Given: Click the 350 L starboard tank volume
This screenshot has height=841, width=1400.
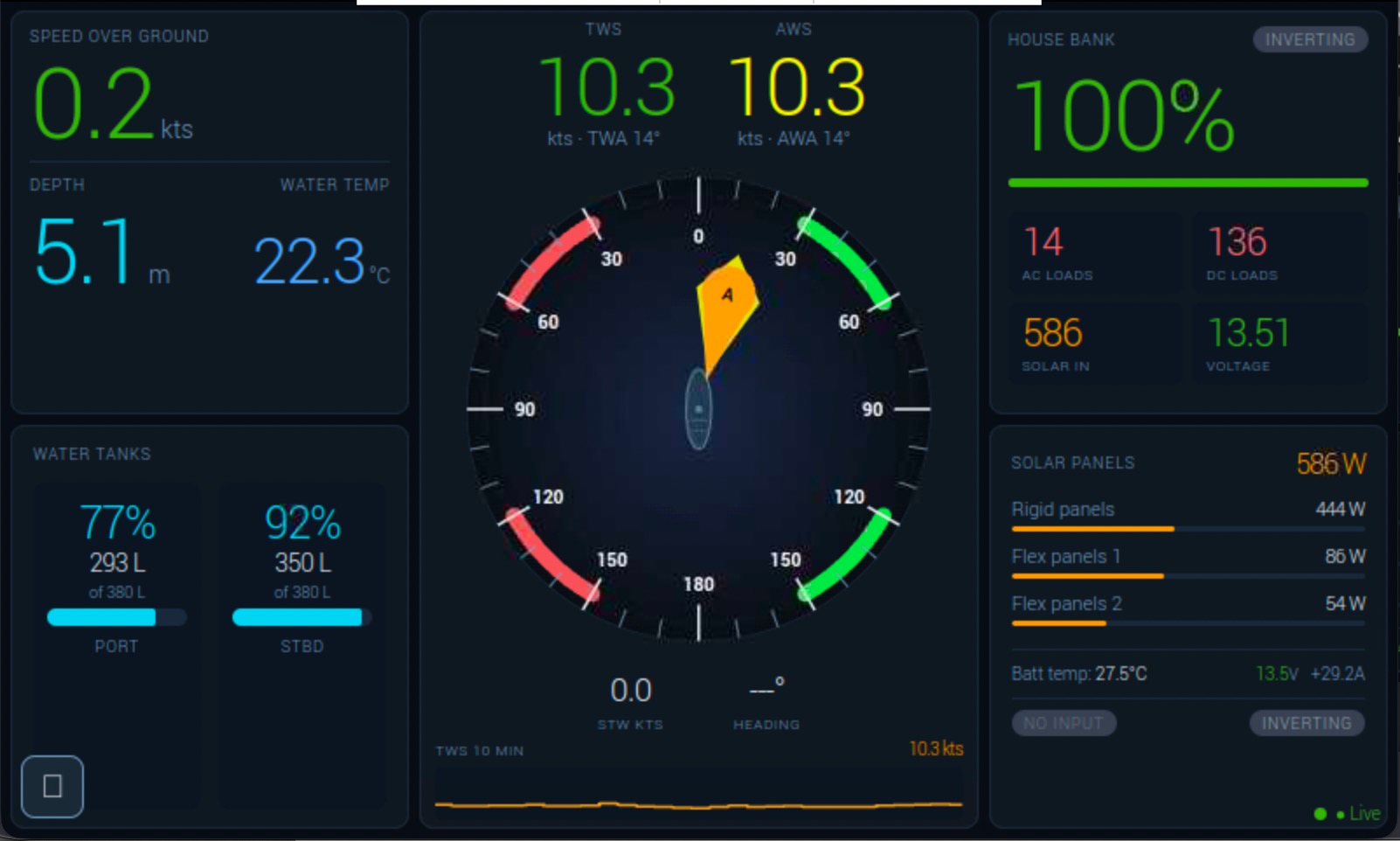Looking at the screenshot, I should (302, 562).
